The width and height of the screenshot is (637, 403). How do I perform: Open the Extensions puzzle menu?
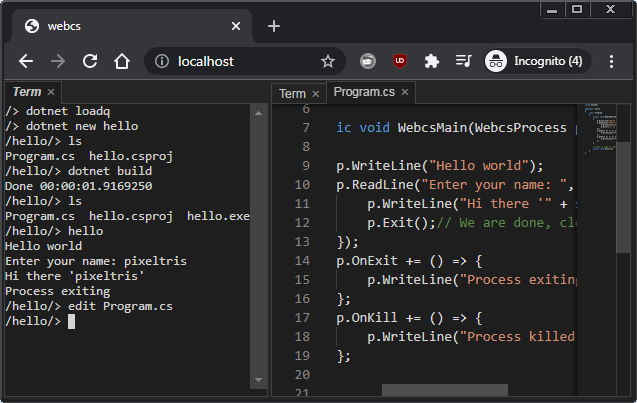pyautogui.click(x=431, y=61)
